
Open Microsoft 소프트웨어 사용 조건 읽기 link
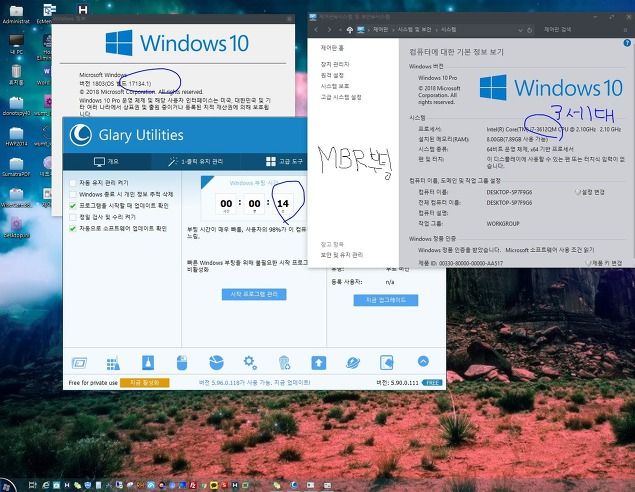tap(550, 250)
